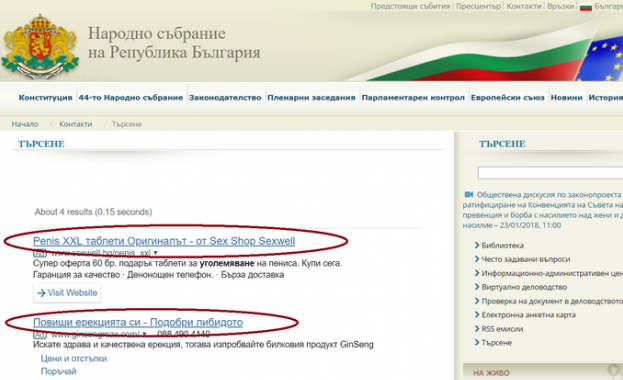This screenshot has width=623, height=380.
Task: Expand dropdown arrow next to ginsengmax.com URL
Action: (145, 334)
